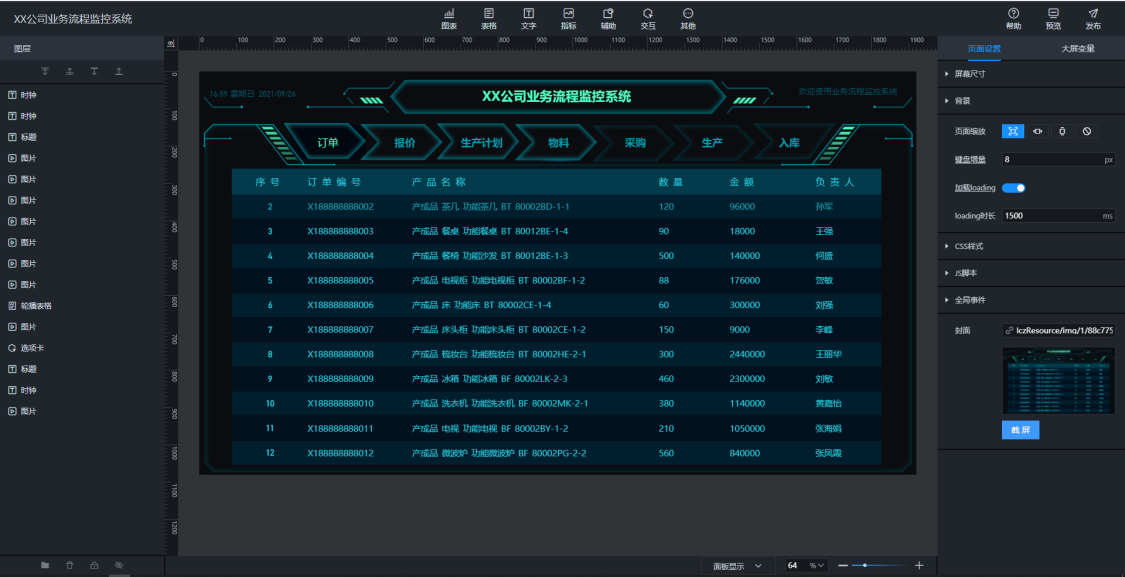Switch to the 大屏变量 tab
Image resolution: width=1125 pixels, height=577 pixels.
(x=1077, y=48)
